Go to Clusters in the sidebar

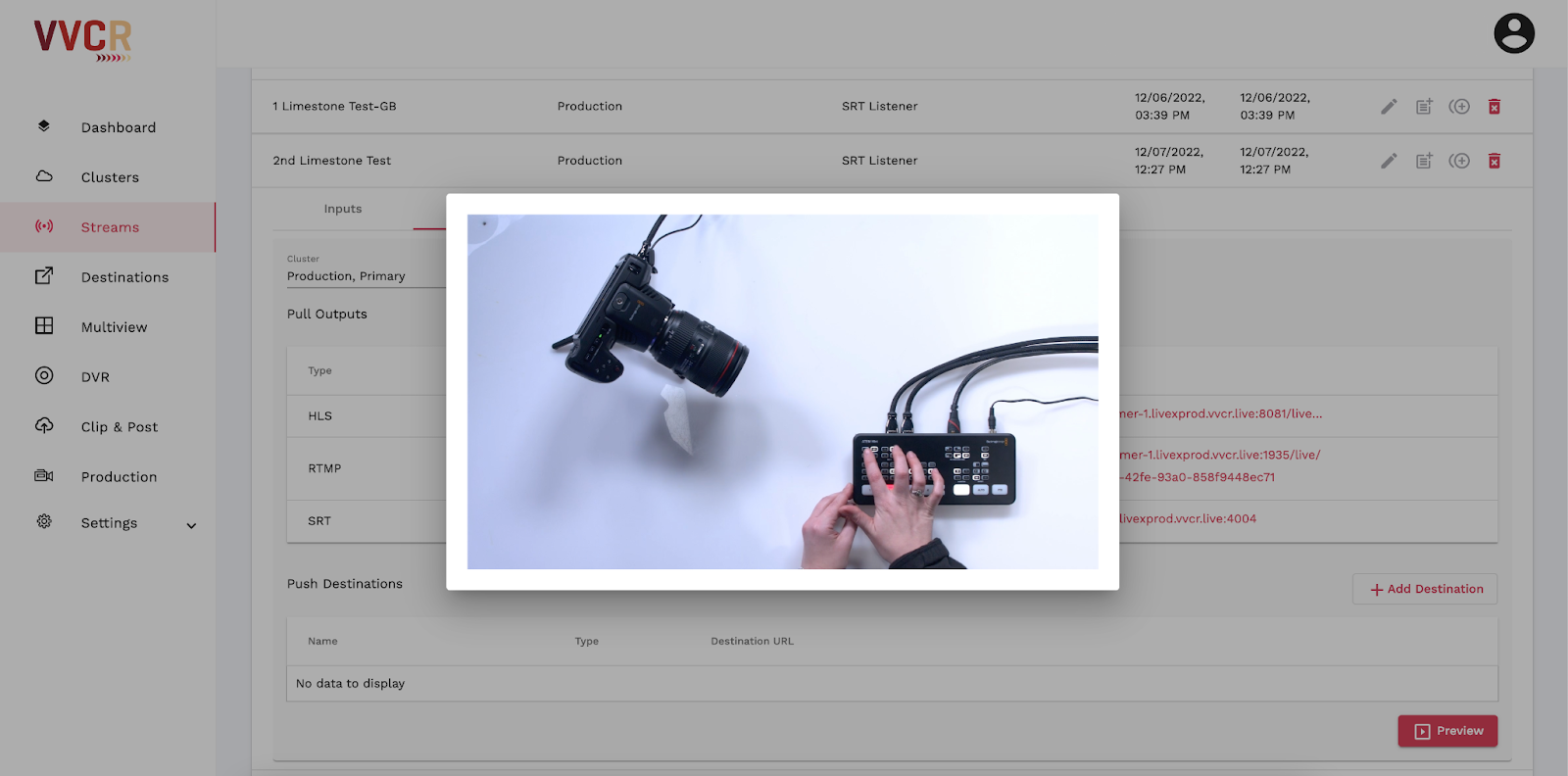tap(110, 177)
